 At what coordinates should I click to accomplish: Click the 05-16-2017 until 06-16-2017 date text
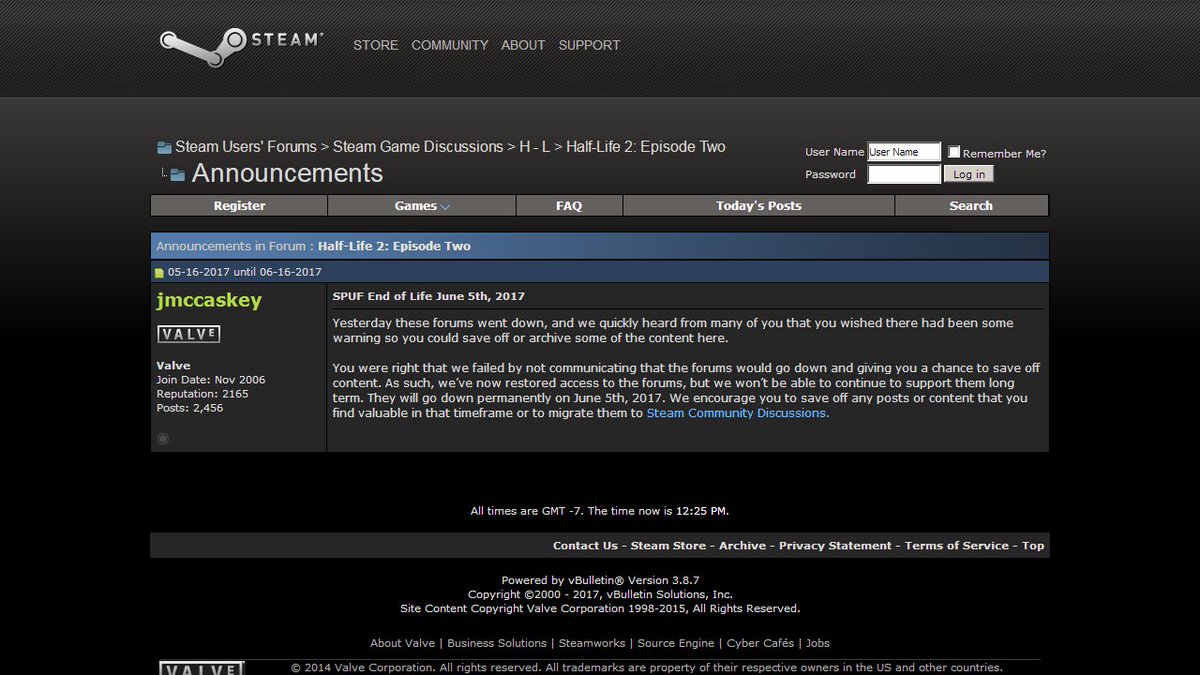point(245,272)
